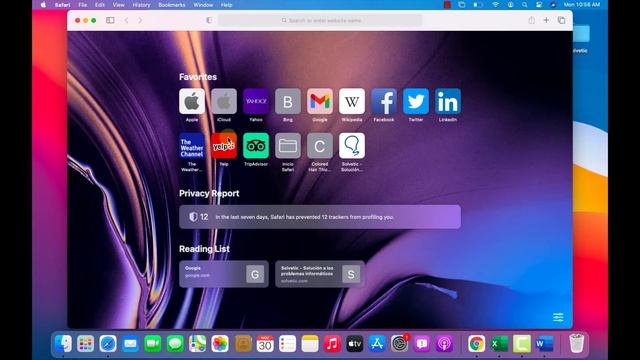Open The Weather Channel favorite
Screen dimensions: 640x360
192,146
